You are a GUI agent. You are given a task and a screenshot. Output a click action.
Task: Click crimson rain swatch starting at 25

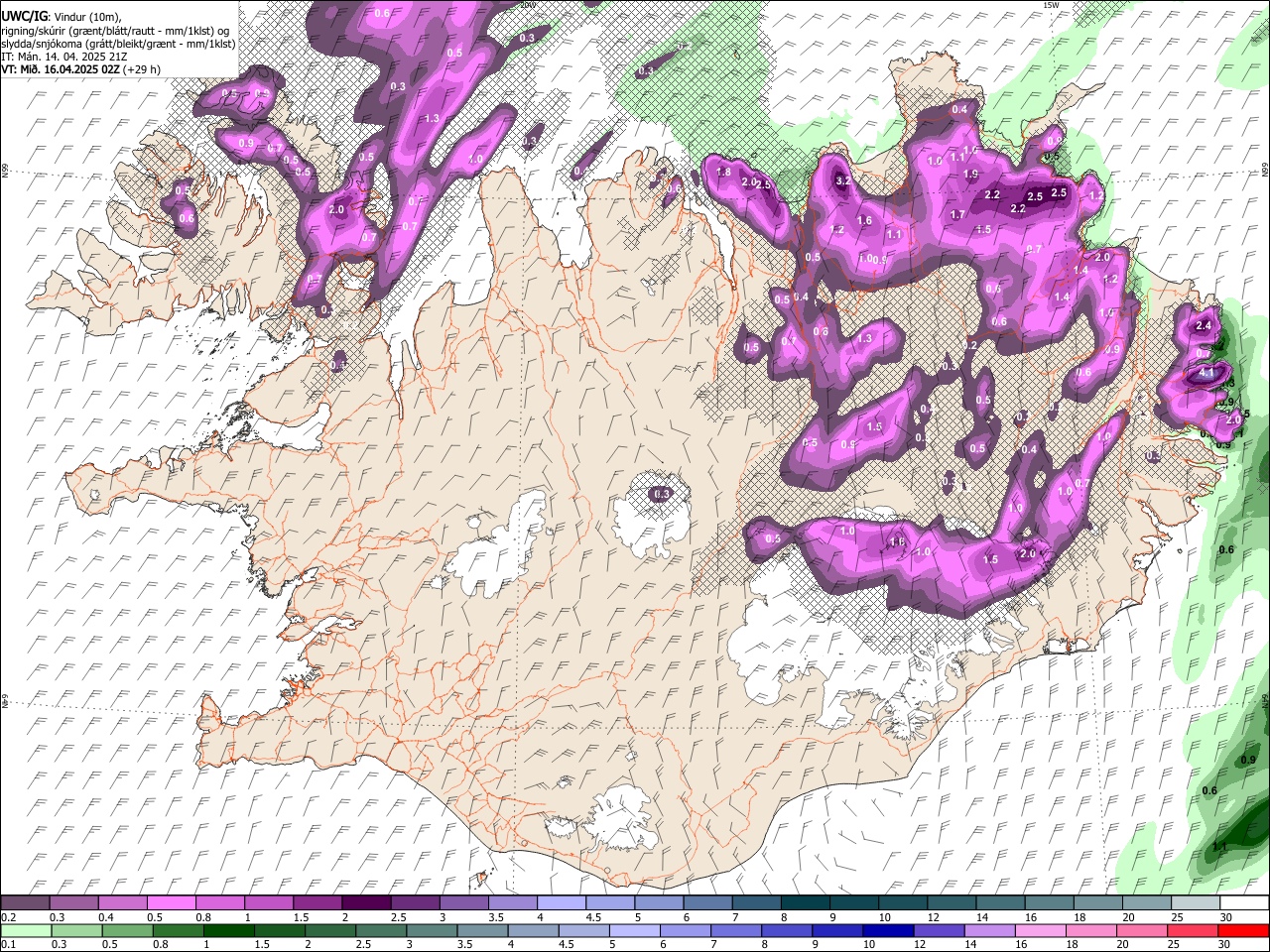(1194, 930)
